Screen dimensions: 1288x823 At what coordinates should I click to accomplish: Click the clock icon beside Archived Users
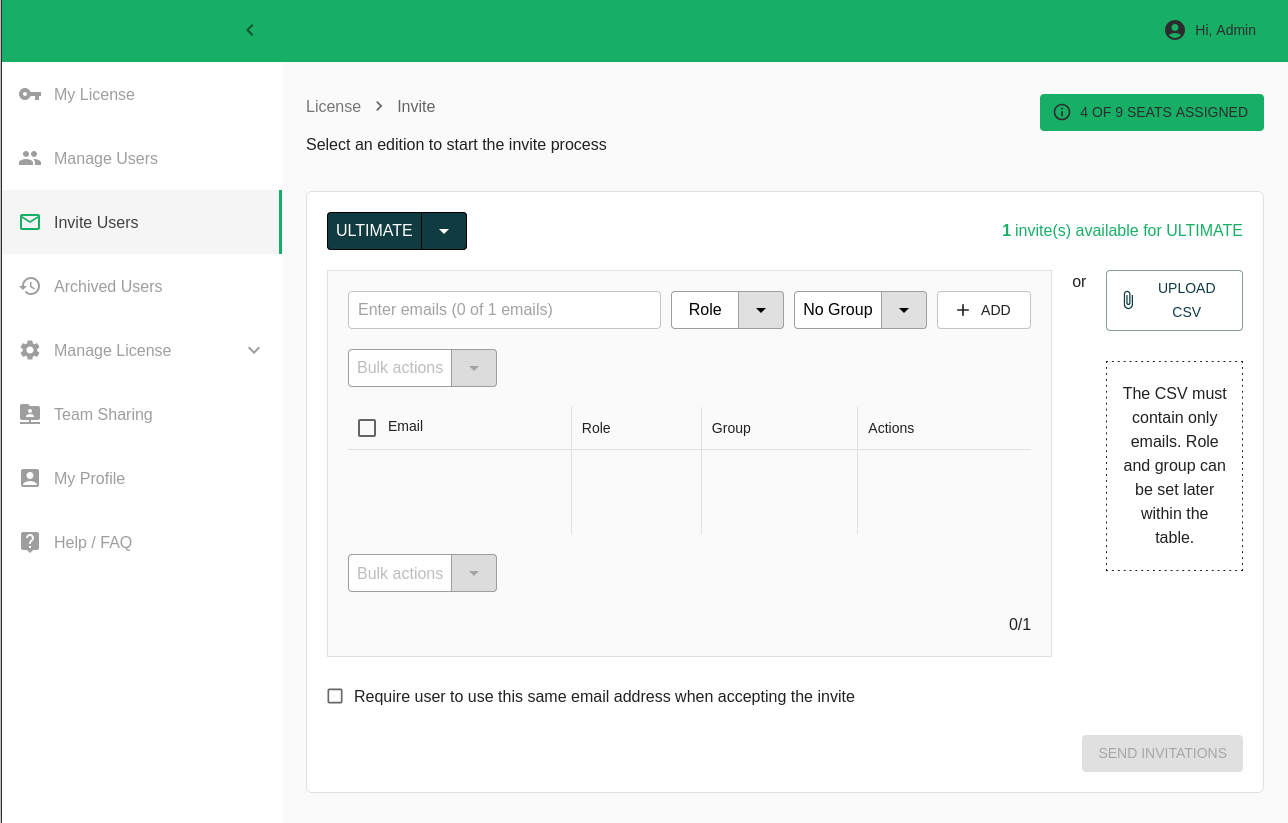tap(30, 286)
